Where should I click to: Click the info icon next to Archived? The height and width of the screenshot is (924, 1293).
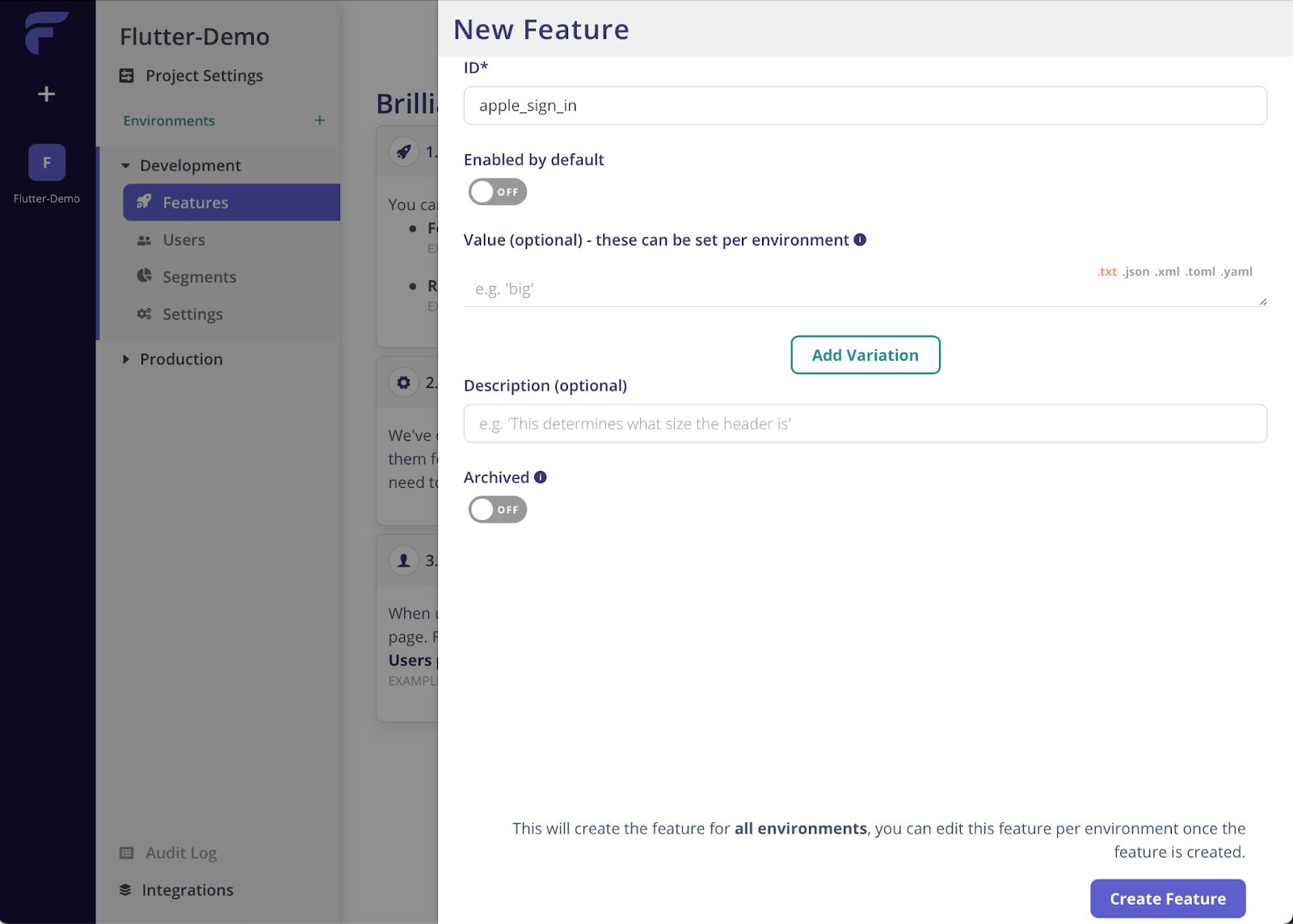point(541,477)
